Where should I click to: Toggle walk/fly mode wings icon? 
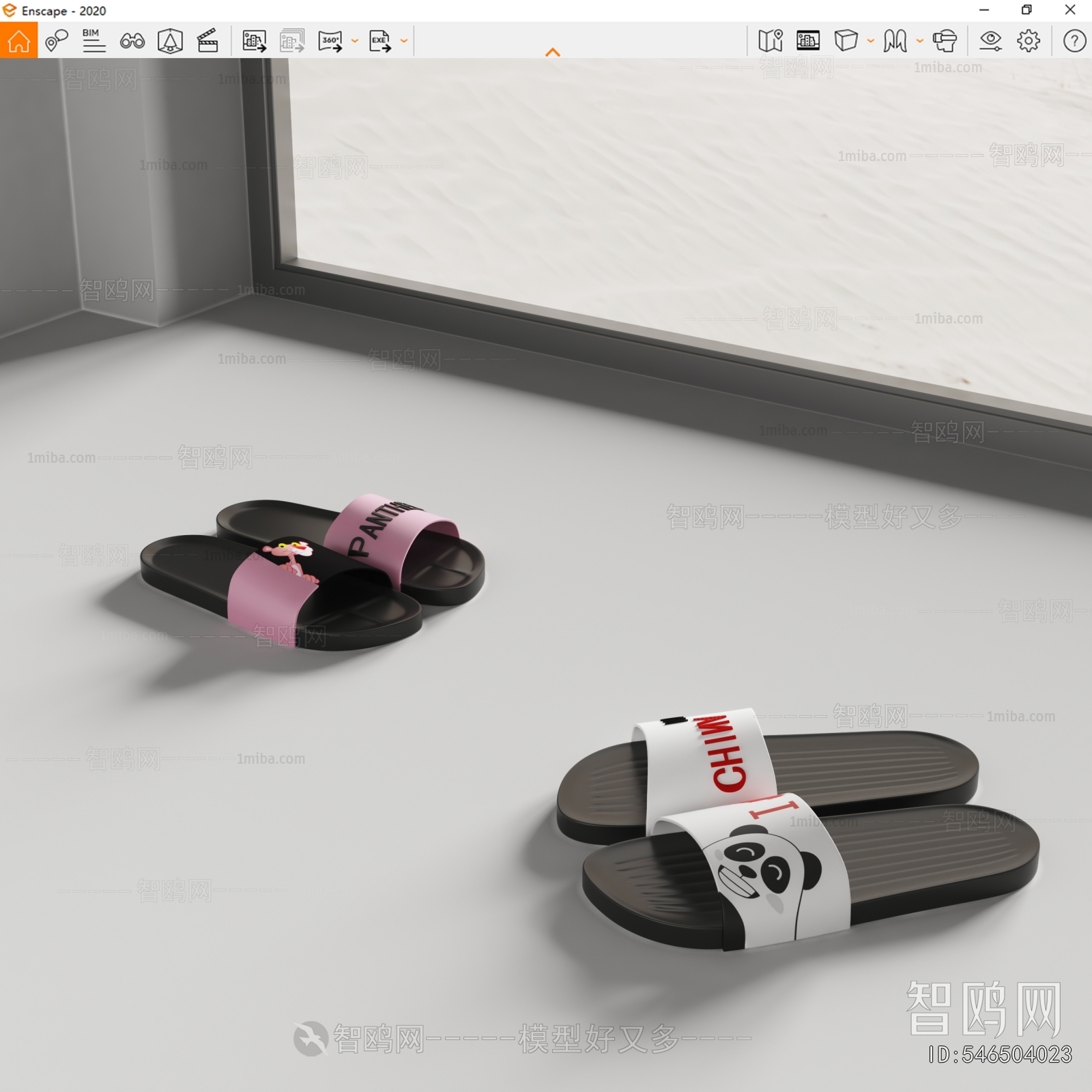coord(895,41)
